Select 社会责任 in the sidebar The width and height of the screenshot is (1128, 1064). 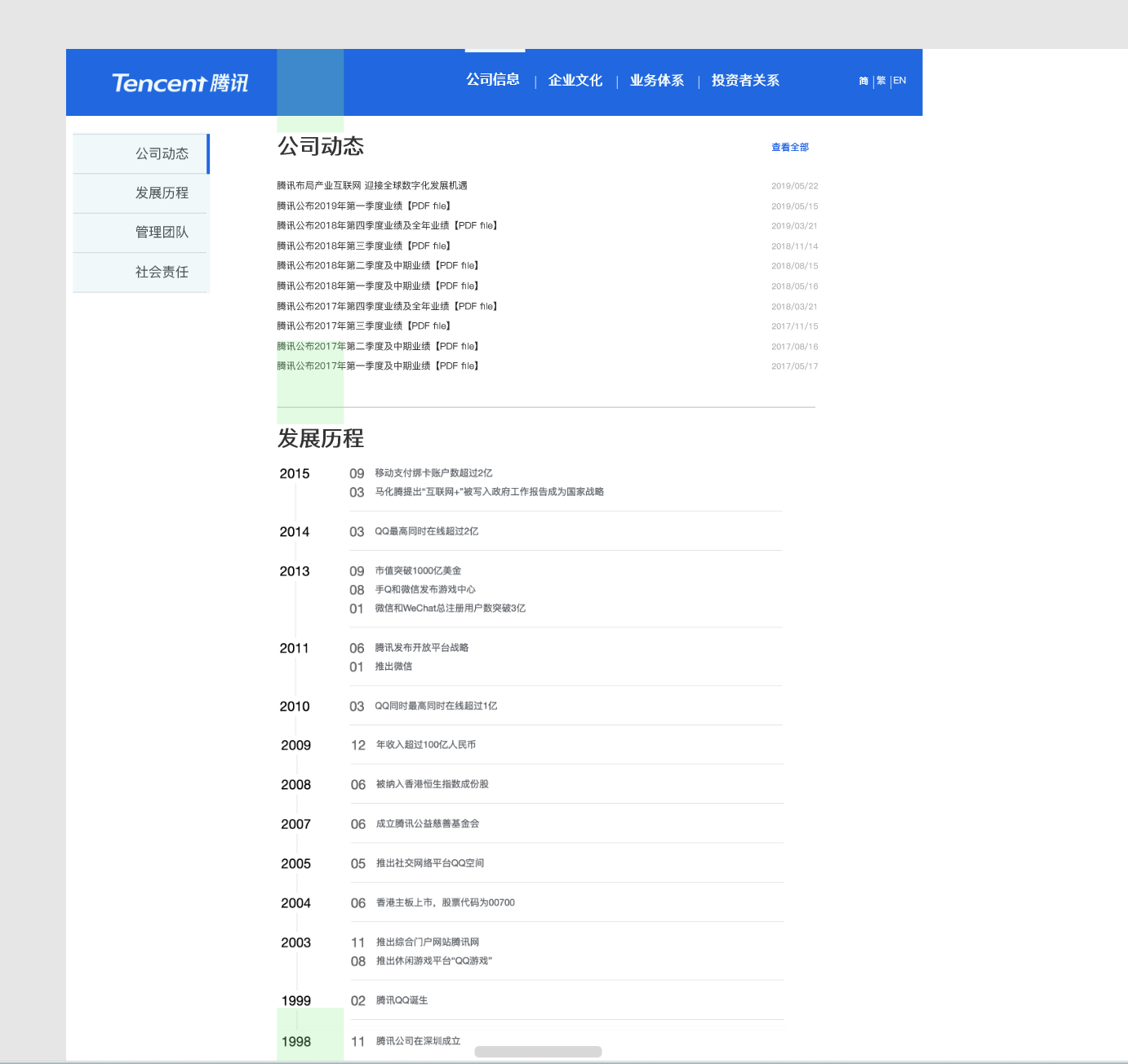click(x=140, y=273)
